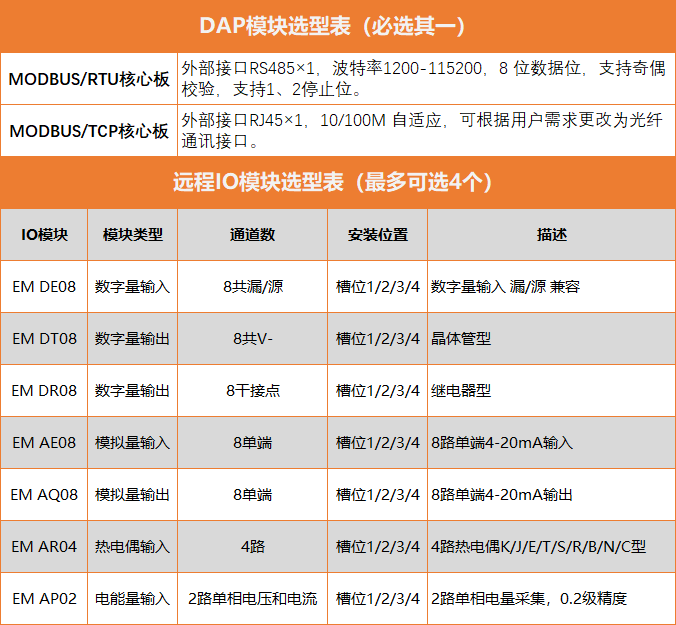The height and width of the screenshot is (625, 676).
Task: Select the EM DE08 module cell
Action: coord(45,287)
